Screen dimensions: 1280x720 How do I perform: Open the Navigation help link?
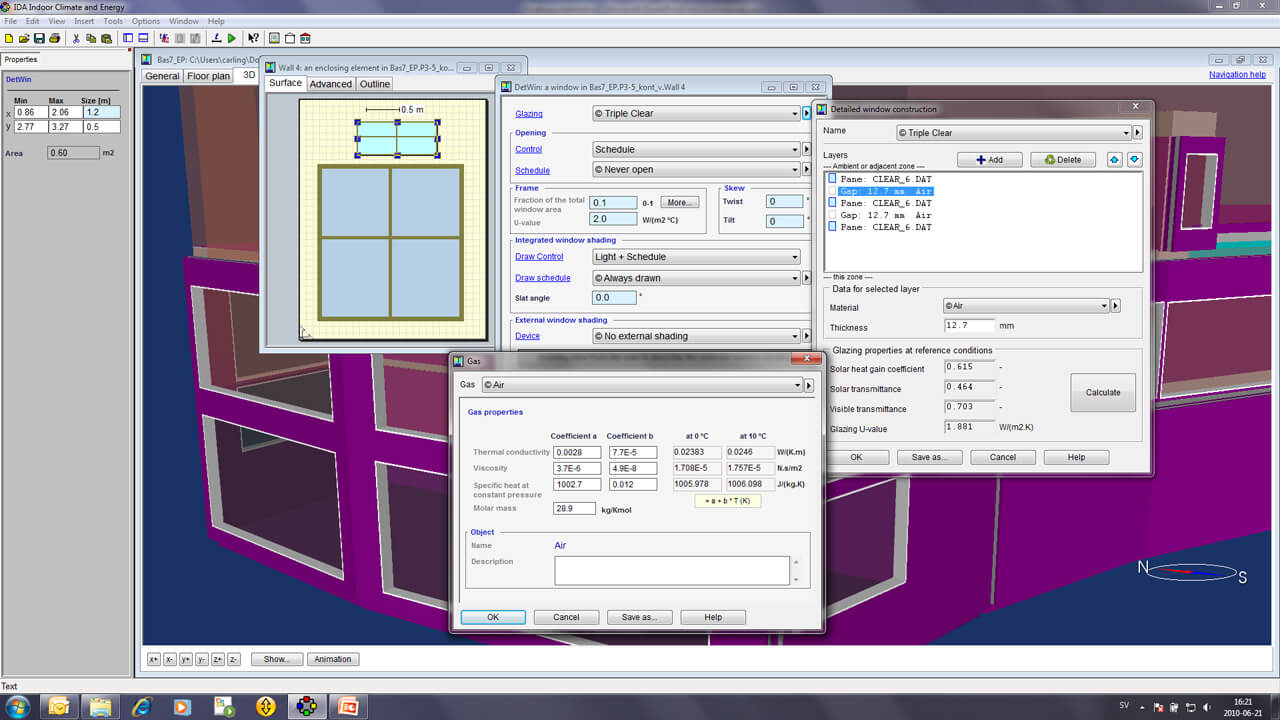click(x=1236, y=75)
